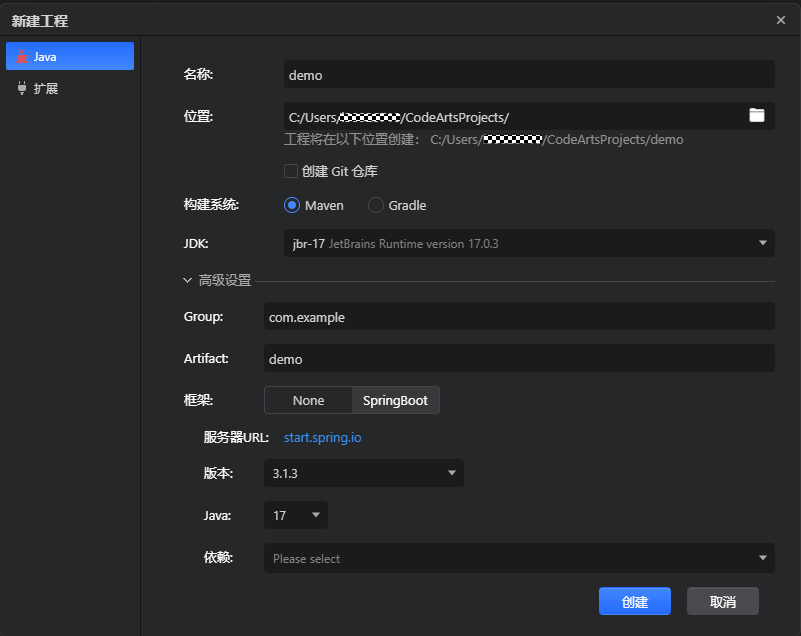Close the new project dialog
Image resolution: width=801 pixels, height=636 pixels.
pyautogui.click(x=781, y=20)
